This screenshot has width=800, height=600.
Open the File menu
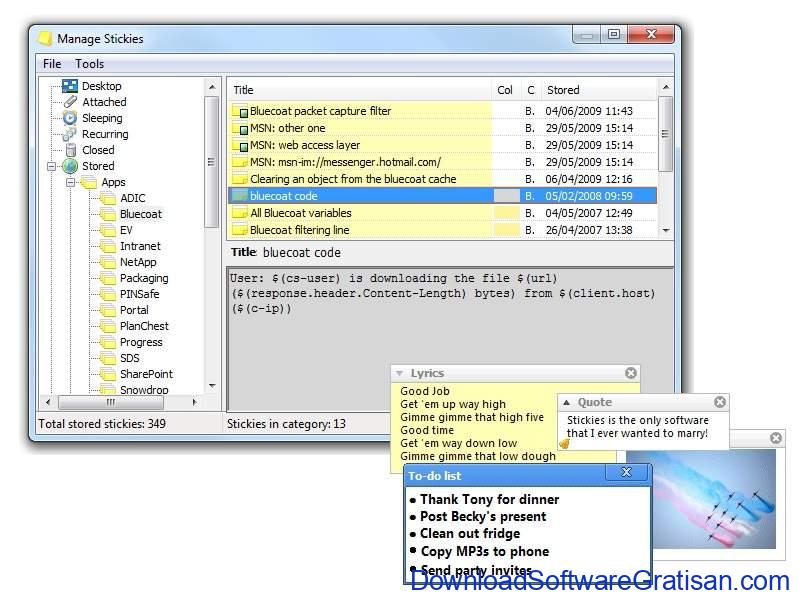tap(52, 64)
